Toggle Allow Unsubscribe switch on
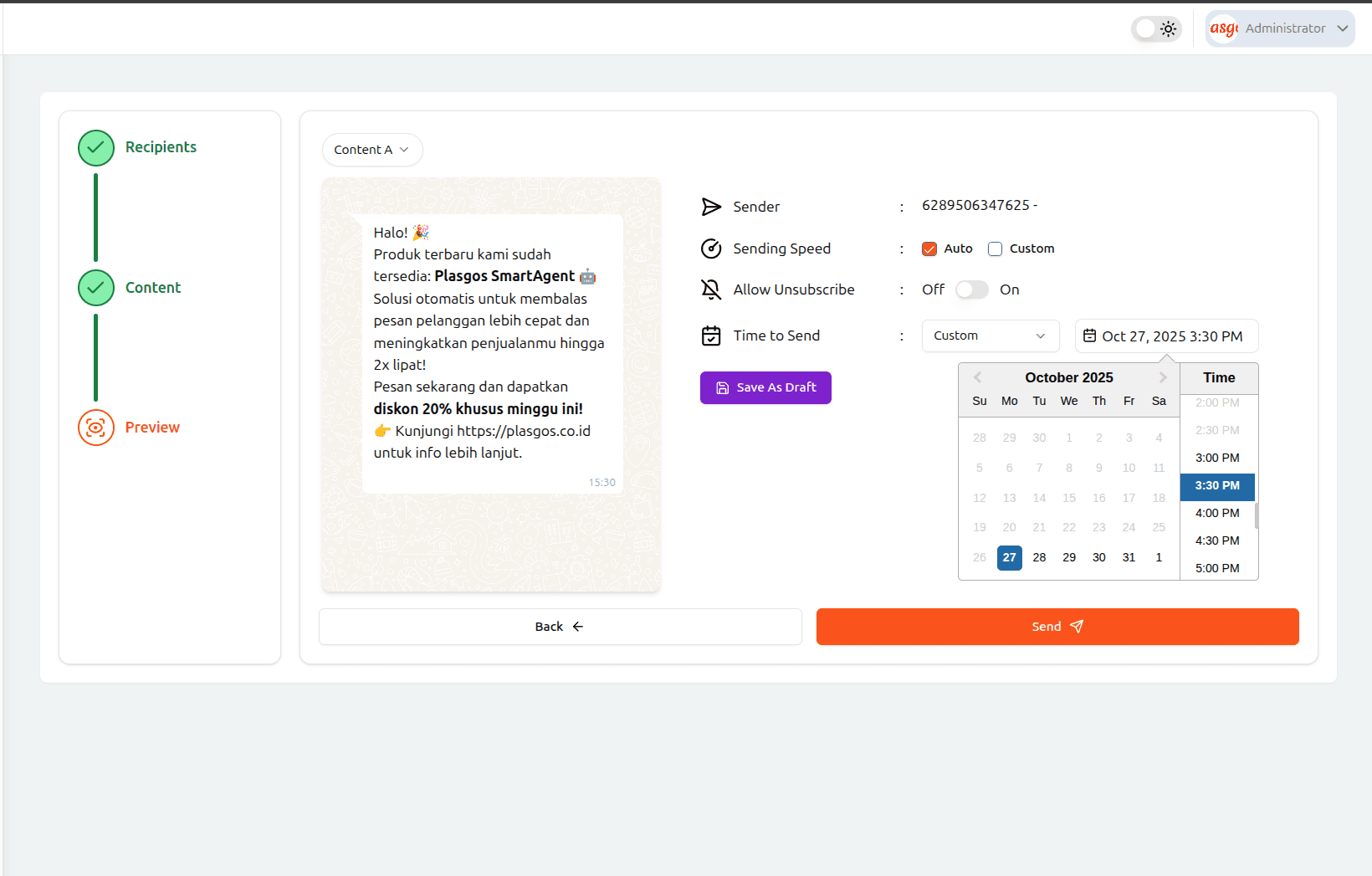Image resolution: width=1372 pixels, height=876 pixels. coord(972,289)
